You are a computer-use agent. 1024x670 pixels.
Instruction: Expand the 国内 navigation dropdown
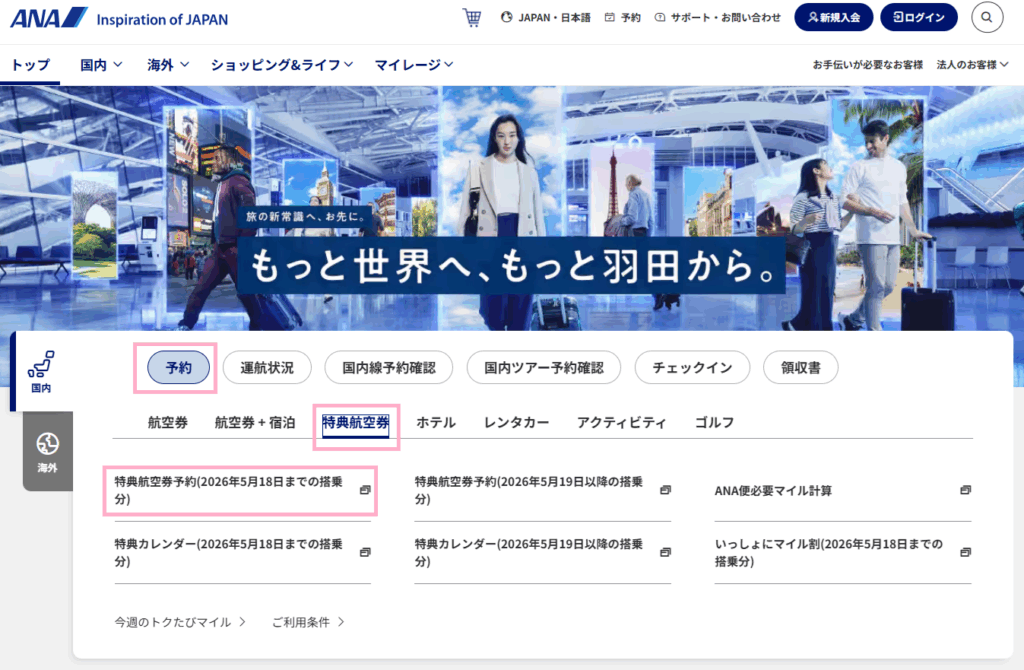[101, 65]
